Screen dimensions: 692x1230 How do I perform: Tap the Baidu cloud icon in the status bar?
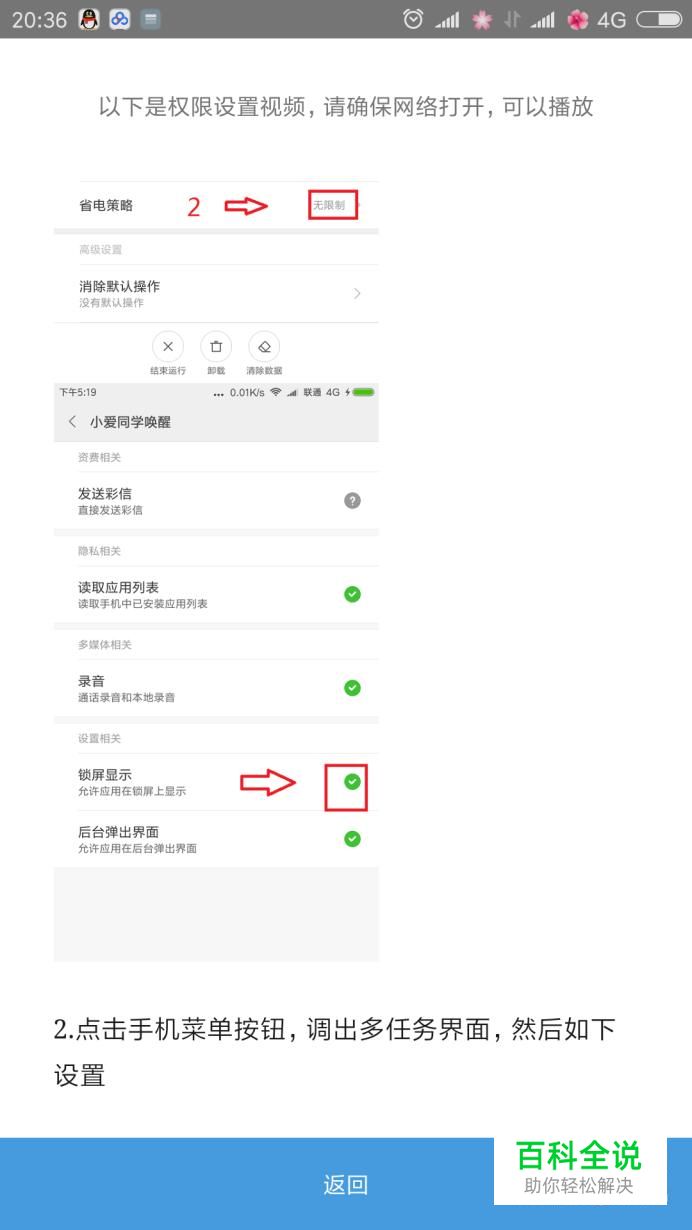120,19
